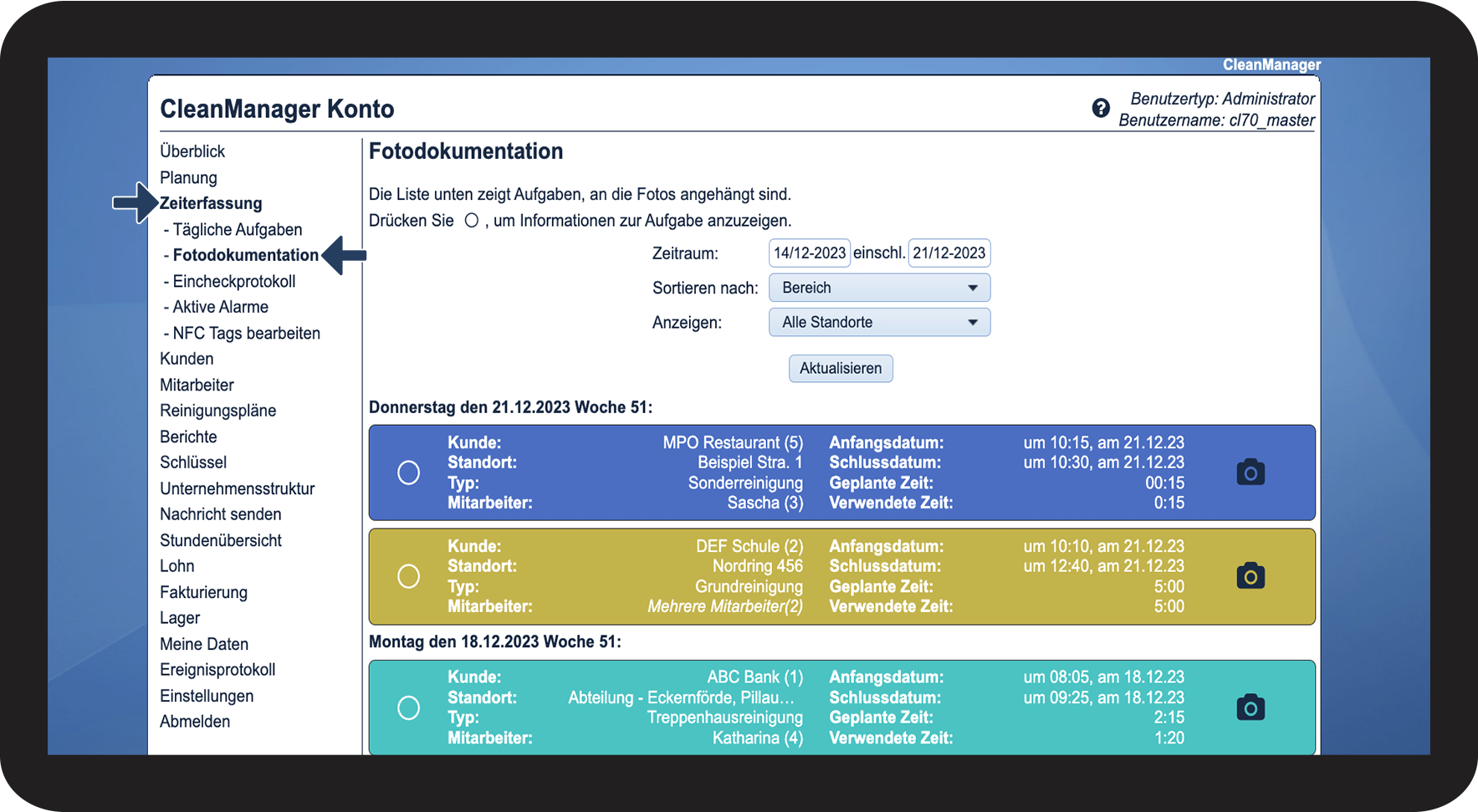Select the MPO Restaurant task circle
The width and height of the screenshot is (1478, 812).
point(408,472)
